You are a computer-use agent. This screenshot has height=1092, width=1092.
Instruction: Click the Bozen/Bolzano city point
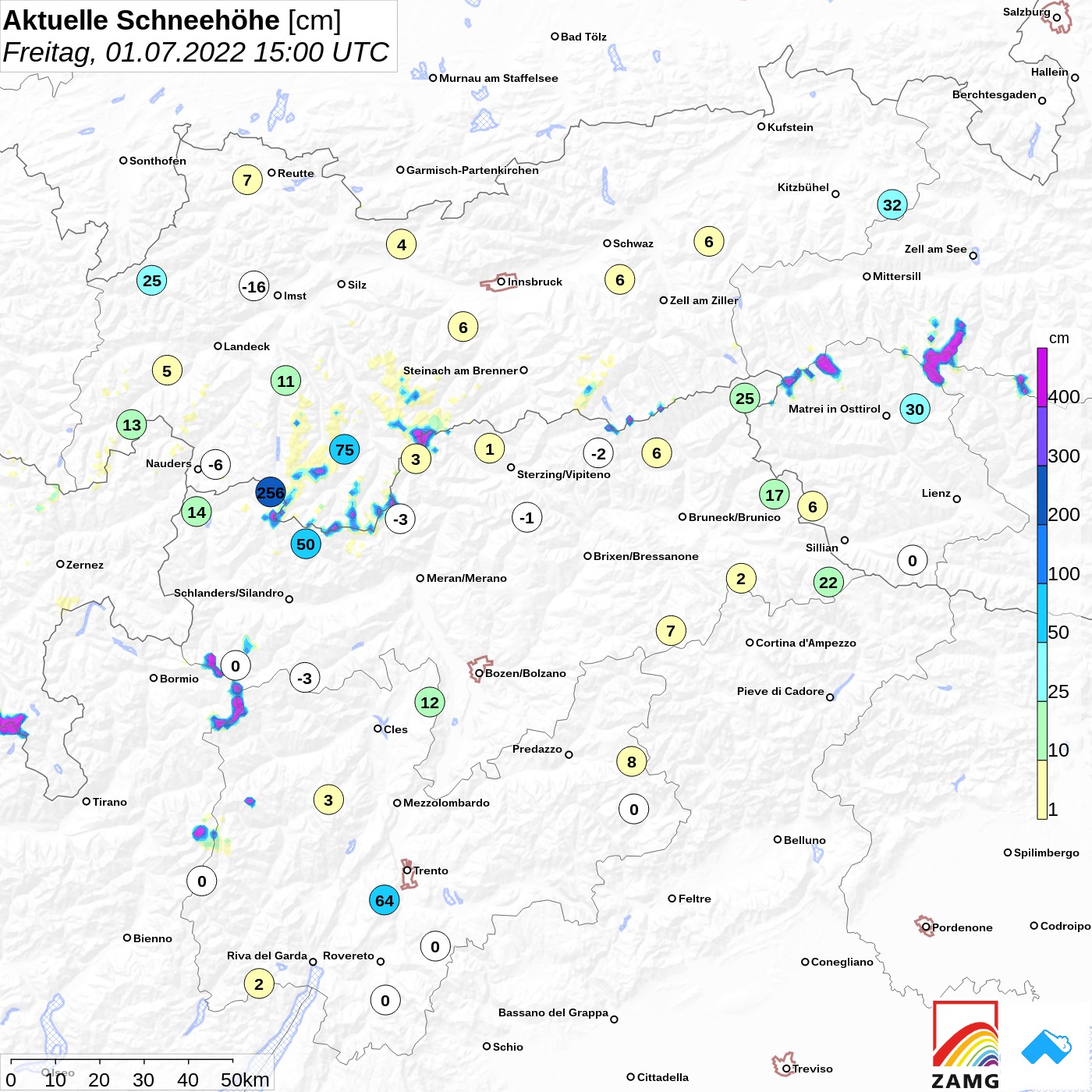[479, 673]
